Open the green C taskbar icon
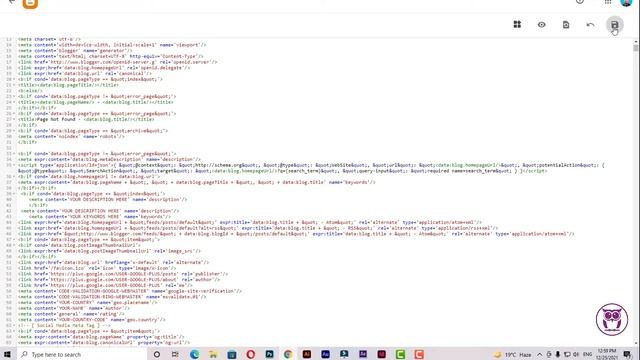This screenshot has width=640, height=360. click(400, 354)
